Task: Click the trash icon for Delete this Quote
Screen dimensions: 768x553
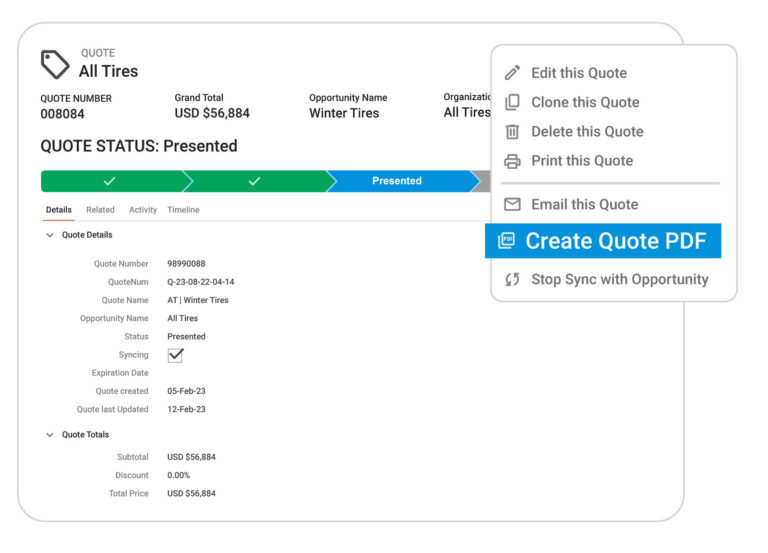Action: tap(512, 131)
